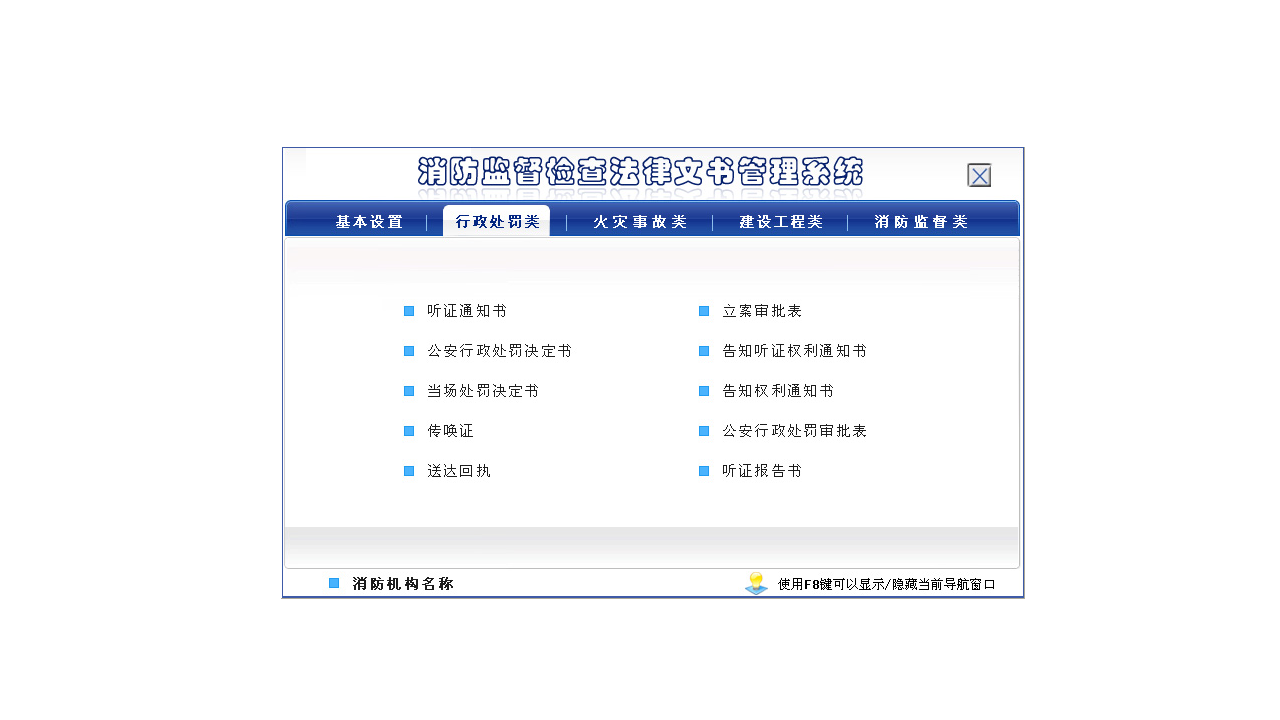Open the 公安行政处罚决定书 document
The width and height of the screenshot is (1280, 720).
click(500, 351)
